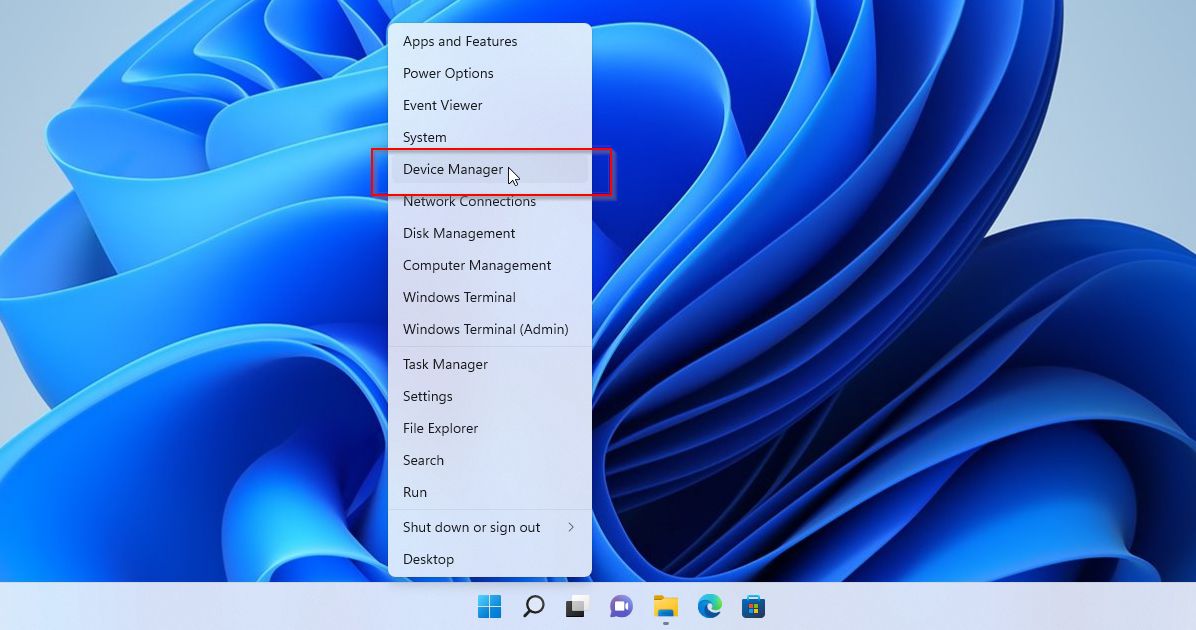Launch Computer Management
This screenshot has width=1196, height=630.
pos(477,265)
